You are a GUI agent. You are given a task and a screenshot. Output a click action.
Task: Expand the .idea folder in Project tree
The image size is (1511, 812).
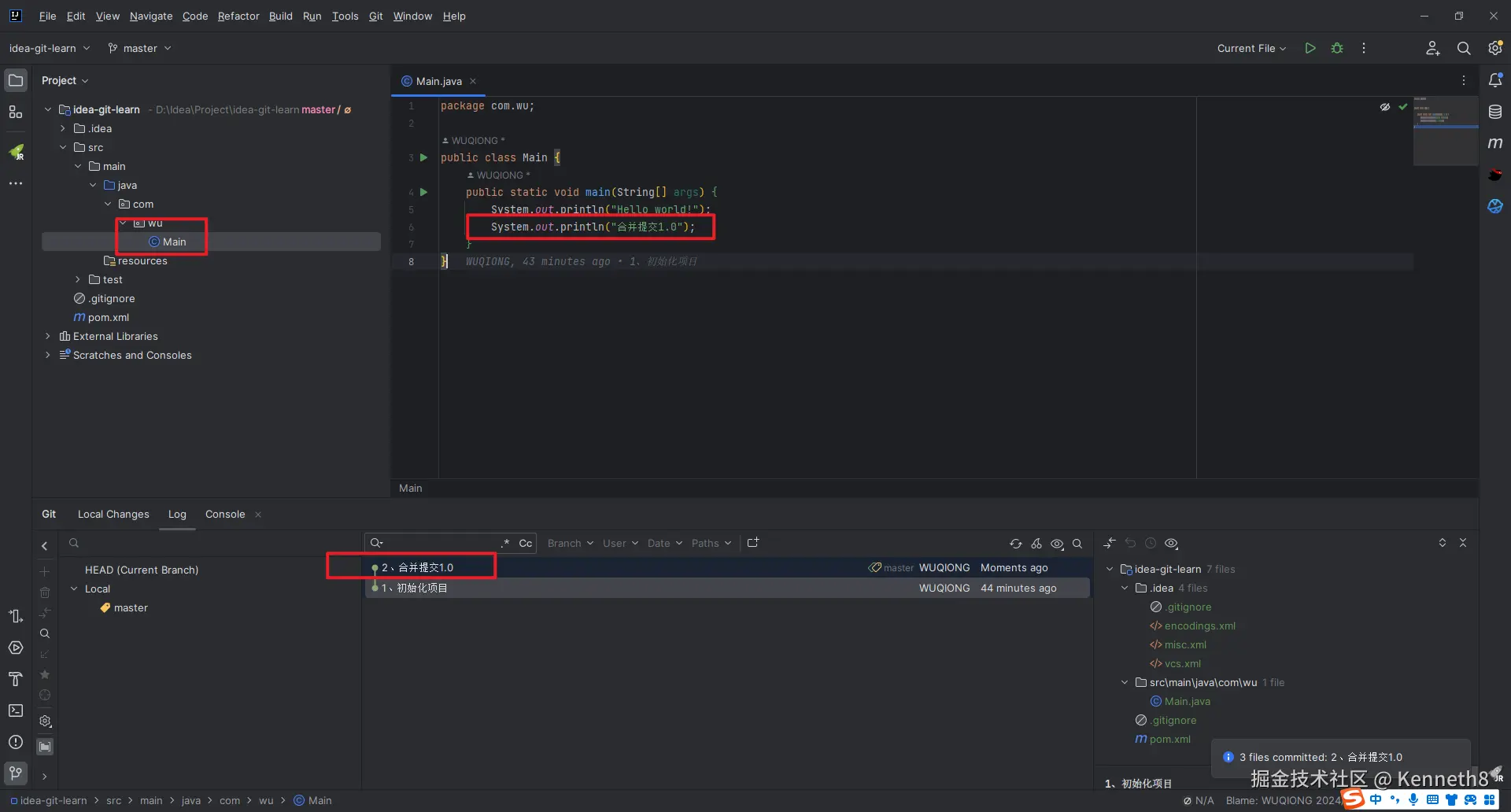tap(63, 128)
